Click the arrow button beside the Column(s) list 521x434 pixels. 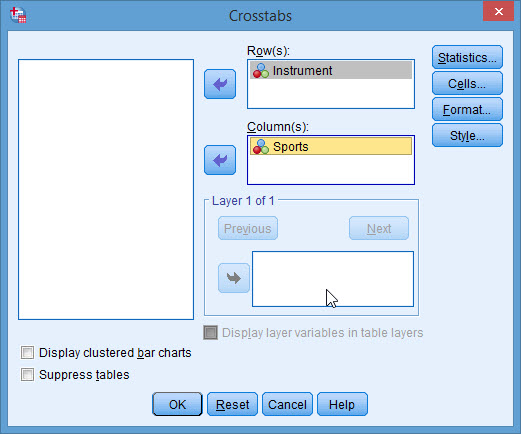(x=220, y=160)
